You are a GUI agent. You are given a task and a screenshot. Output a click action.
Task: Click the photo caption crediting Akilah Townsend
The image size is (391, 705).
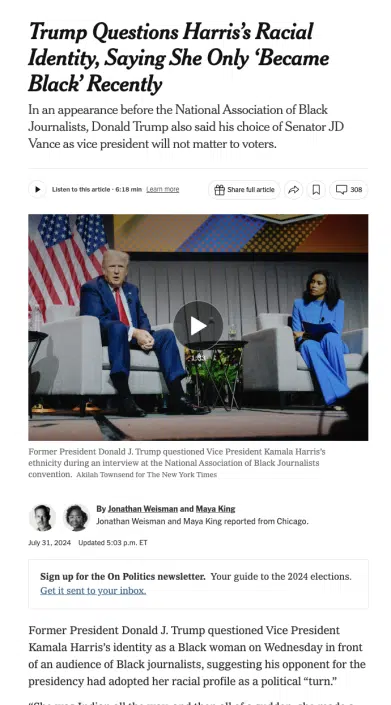147,474
